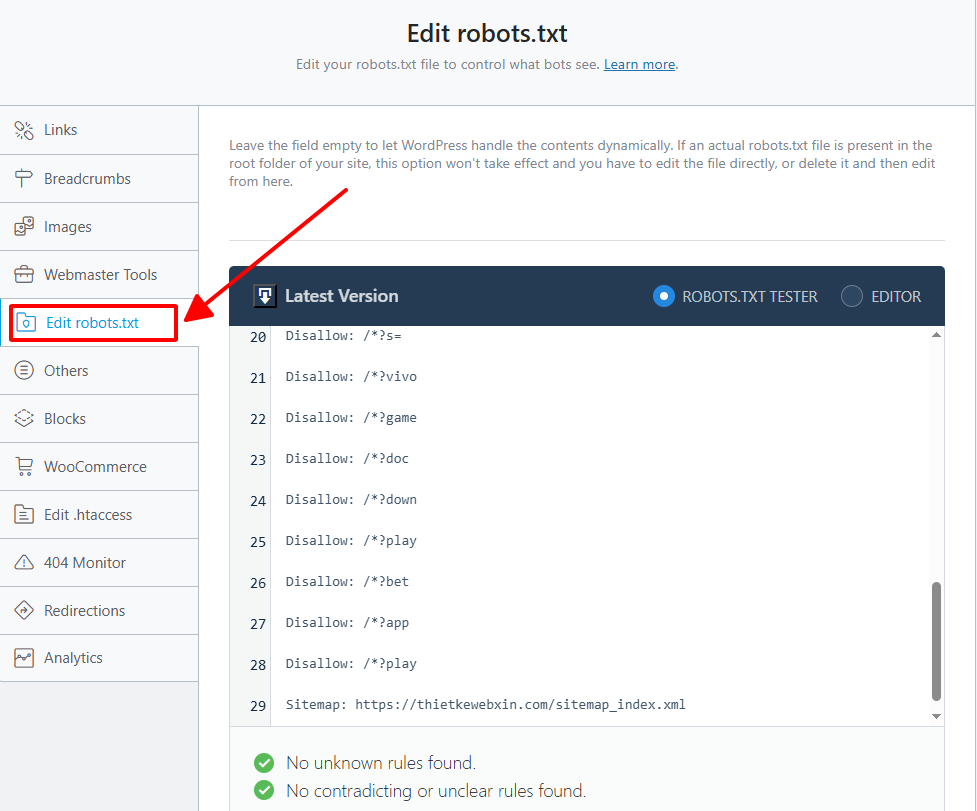The height and width of the screenshot is (811, 977).
Task: Click the Links chain icon in sidebar
Action: pos(24,130)
